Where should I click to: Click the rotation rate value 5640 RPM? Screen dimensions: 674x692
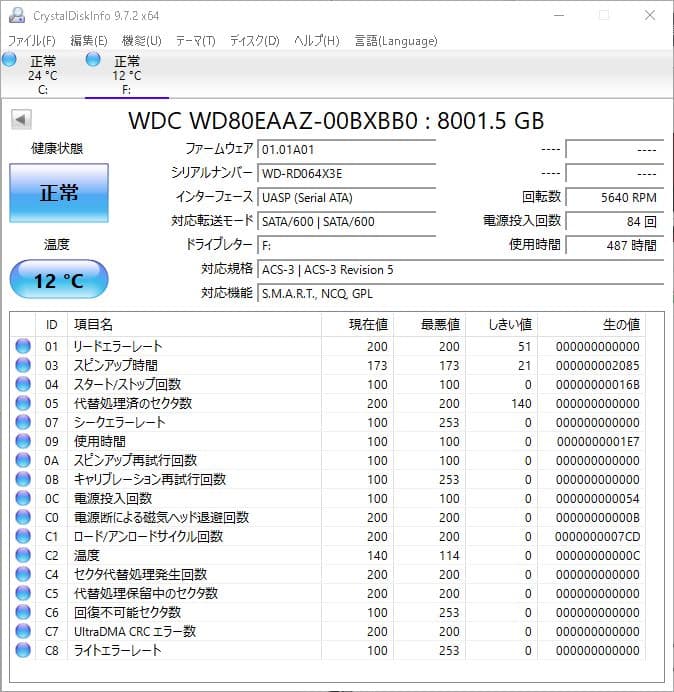(614, 197)
